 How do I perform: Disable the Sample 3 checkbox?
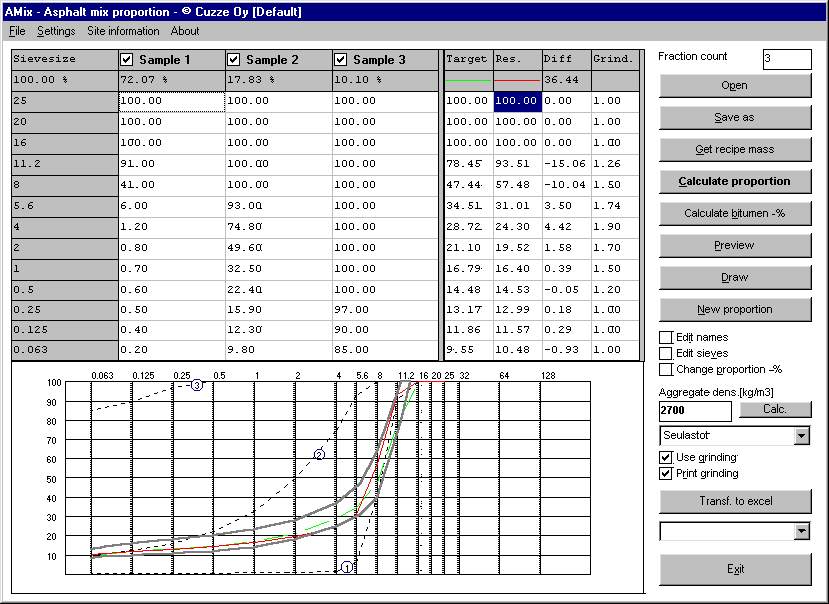coord(341,60)
